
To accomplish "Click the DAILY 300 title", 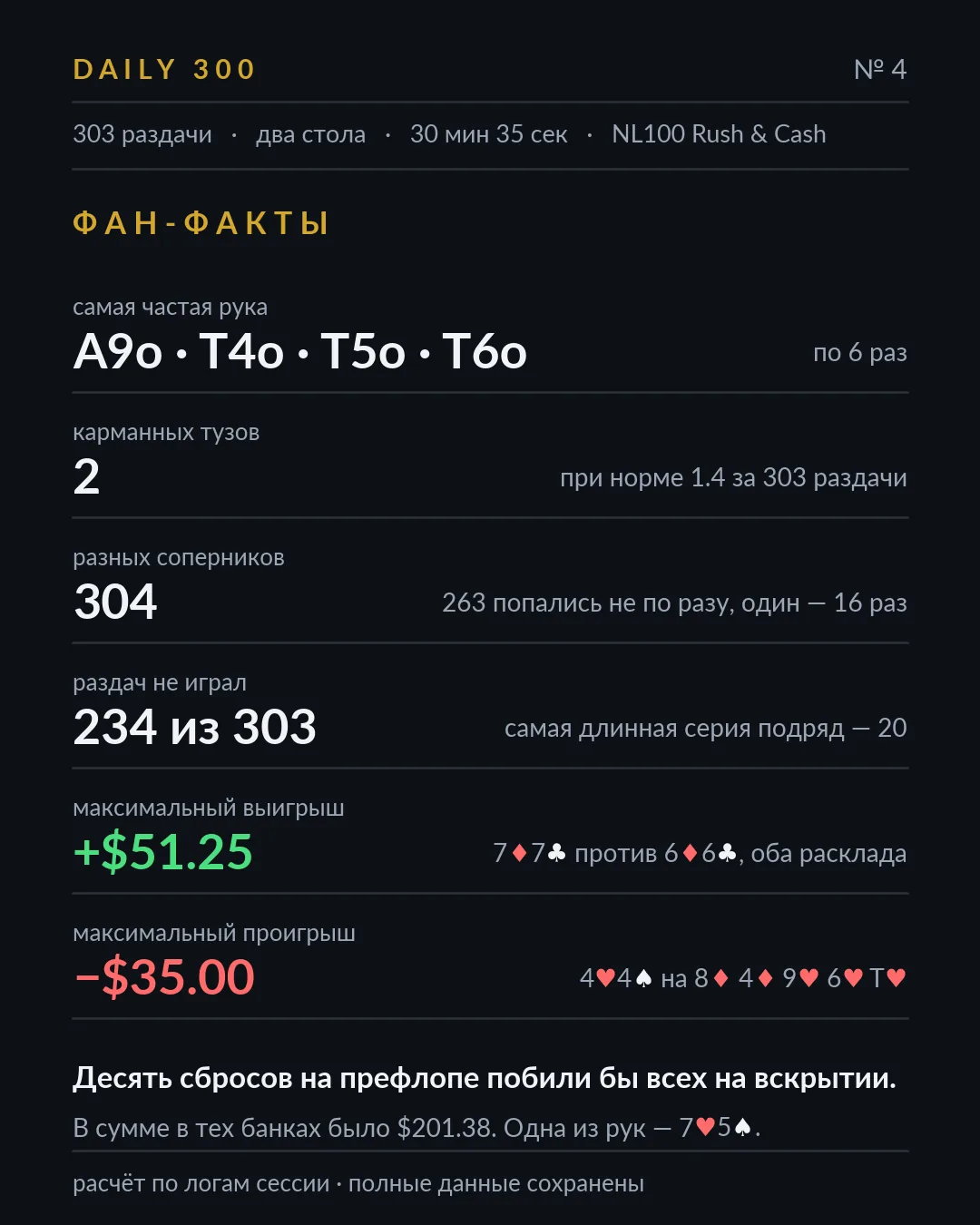I will point(164,70).
